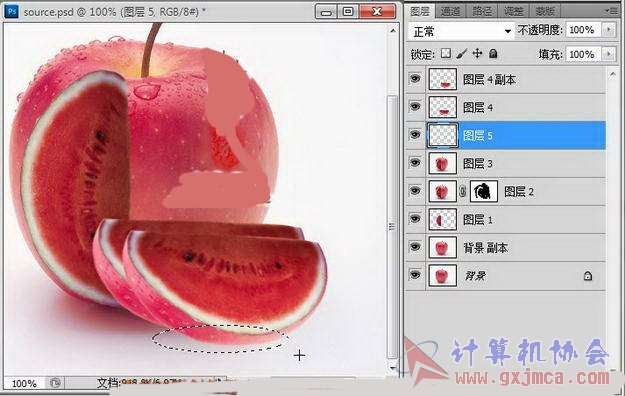This screenshot has height=396, width=625.
Task: Click lock all padlock icon
Action: pyautogui.click(x=493, y=53)
